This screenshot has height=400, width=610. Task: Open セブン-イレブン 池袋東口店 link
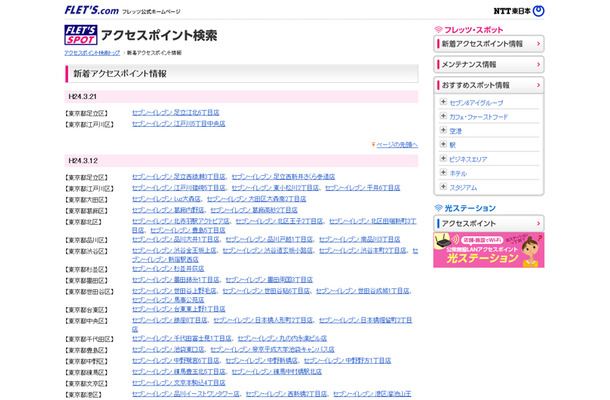(x=168, y=350)
